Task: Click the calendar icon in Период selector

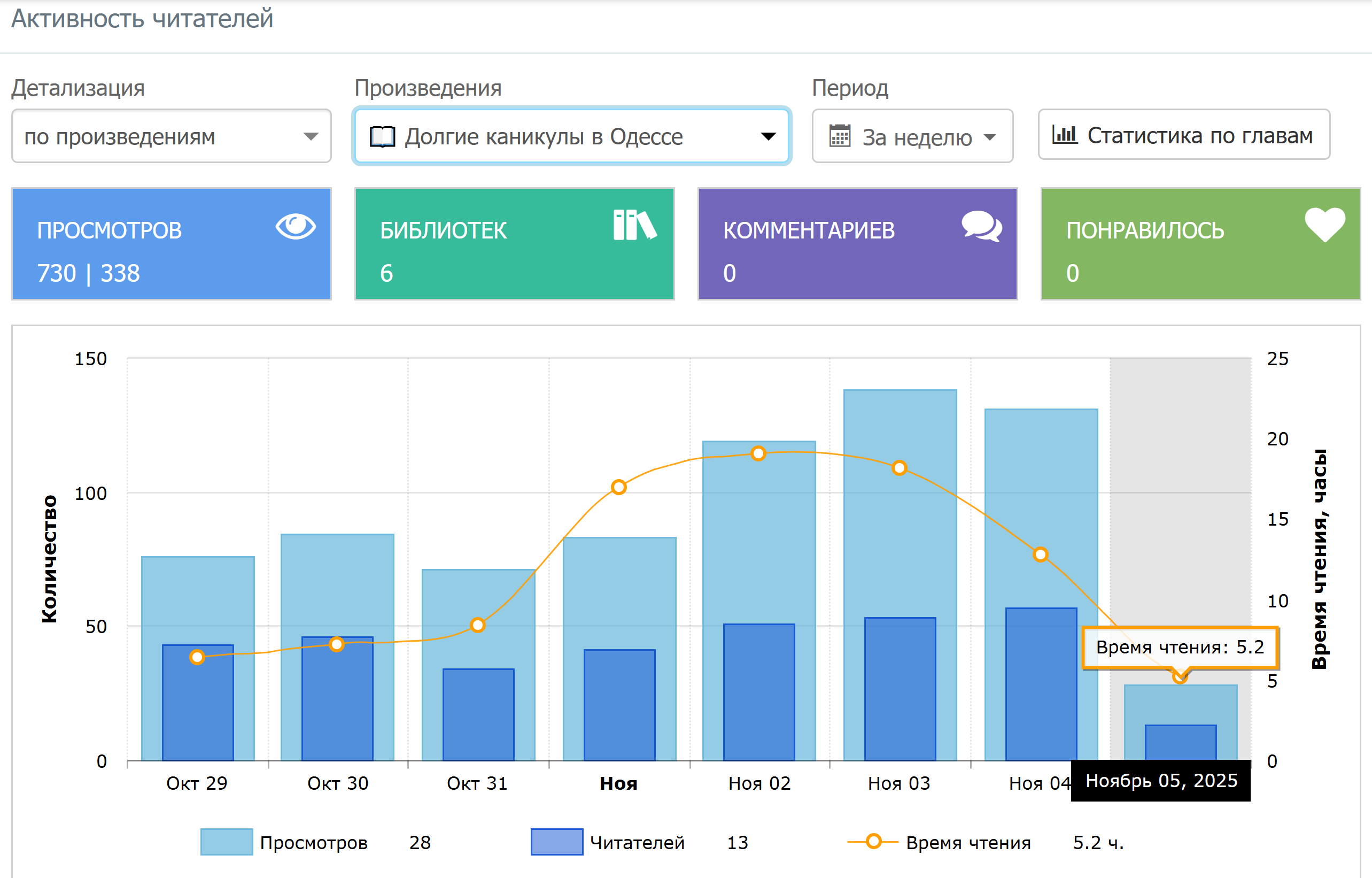Action: tap(839, 136)
